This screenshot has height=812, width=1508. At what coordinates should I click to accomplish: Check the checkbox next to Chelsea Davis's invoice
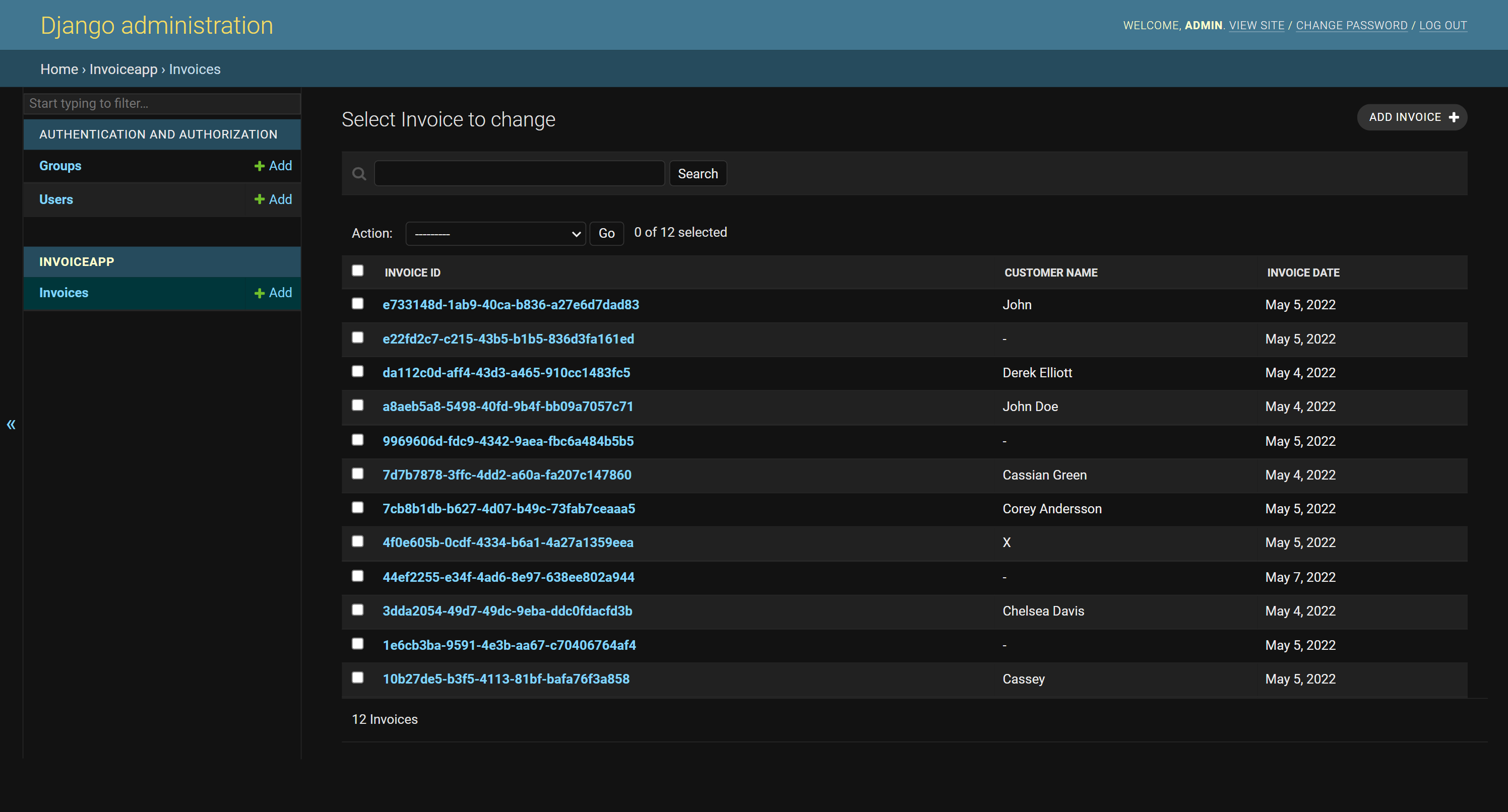coord(358,609)
